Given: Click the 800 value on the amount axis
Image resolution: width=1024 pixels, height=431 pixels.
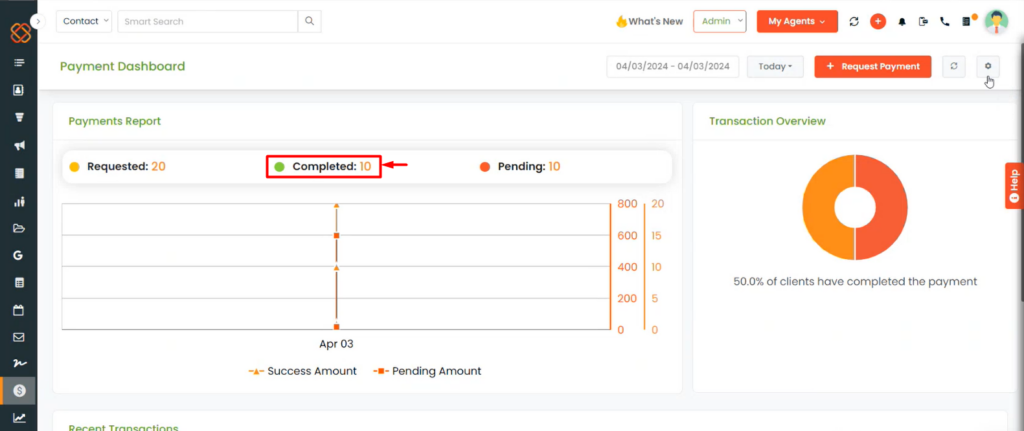Looking at the screenshot, I should tap(627, 204).
